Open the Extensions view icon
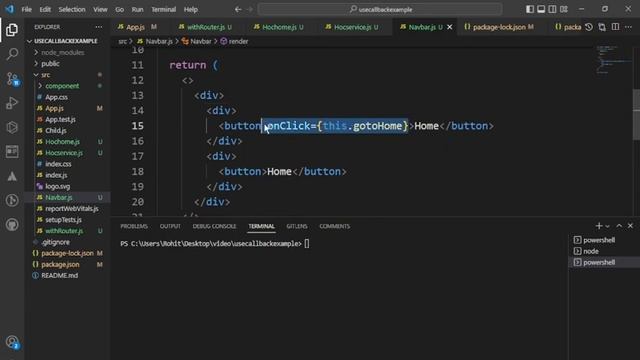This screenshot has width=640, height=360. point(12,127)
